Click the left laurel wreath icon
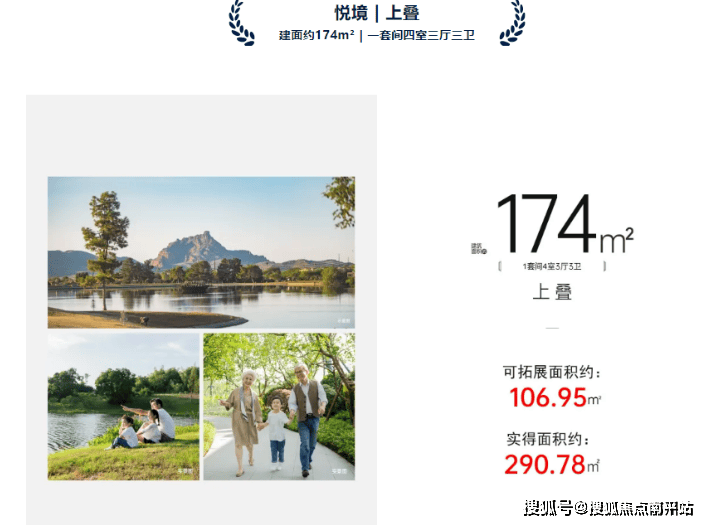The height and width of the screenshot is (525, 708). 242,23
